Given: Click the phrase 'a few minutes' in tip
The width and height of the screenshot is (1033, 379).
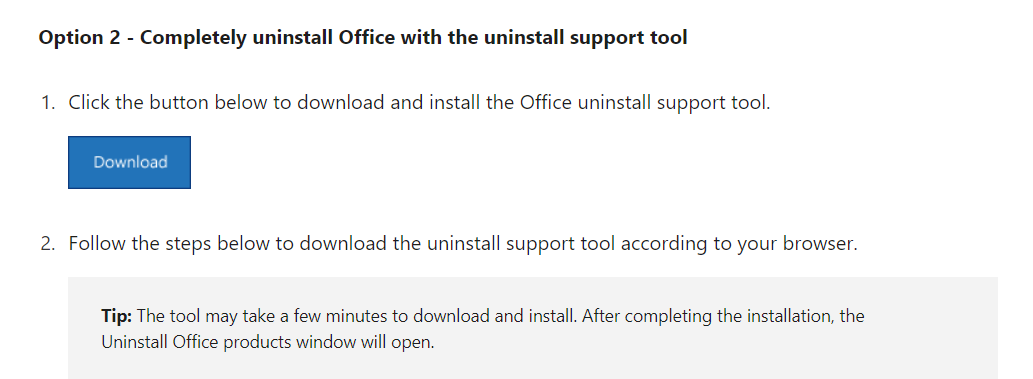Looking at the screenshot, I should (333, 316).
